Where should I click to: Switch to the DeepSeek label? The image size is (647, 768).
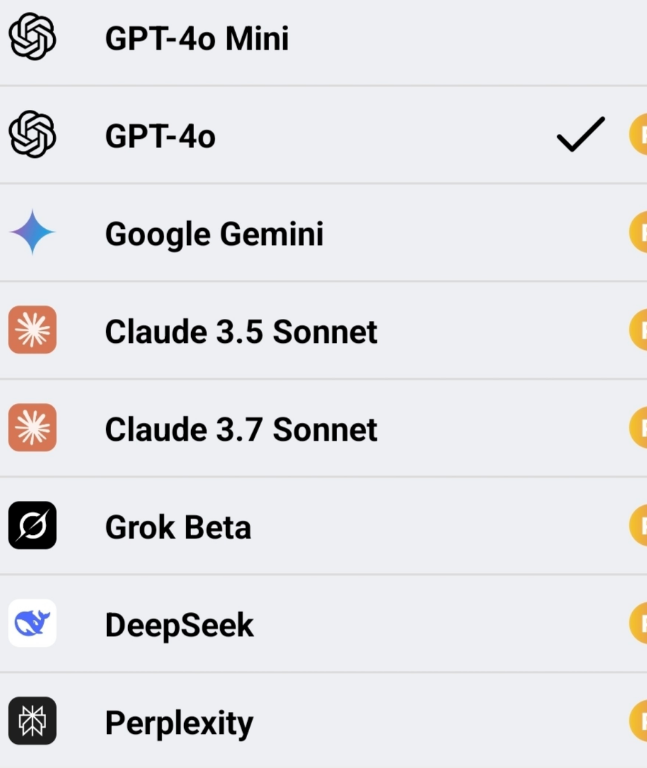point(179,625)
